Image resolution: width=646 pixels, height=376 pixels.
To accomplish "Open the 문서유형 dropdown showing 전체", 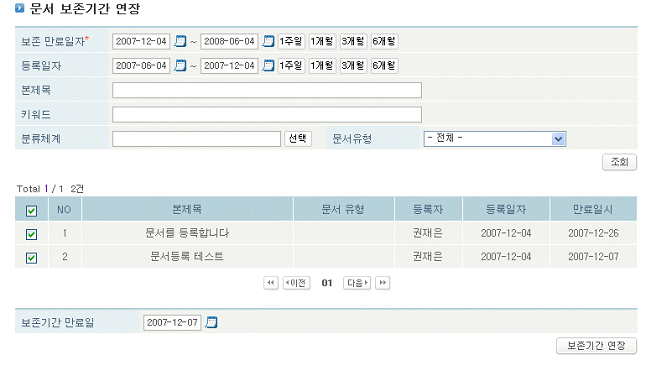I will point(495,139).
